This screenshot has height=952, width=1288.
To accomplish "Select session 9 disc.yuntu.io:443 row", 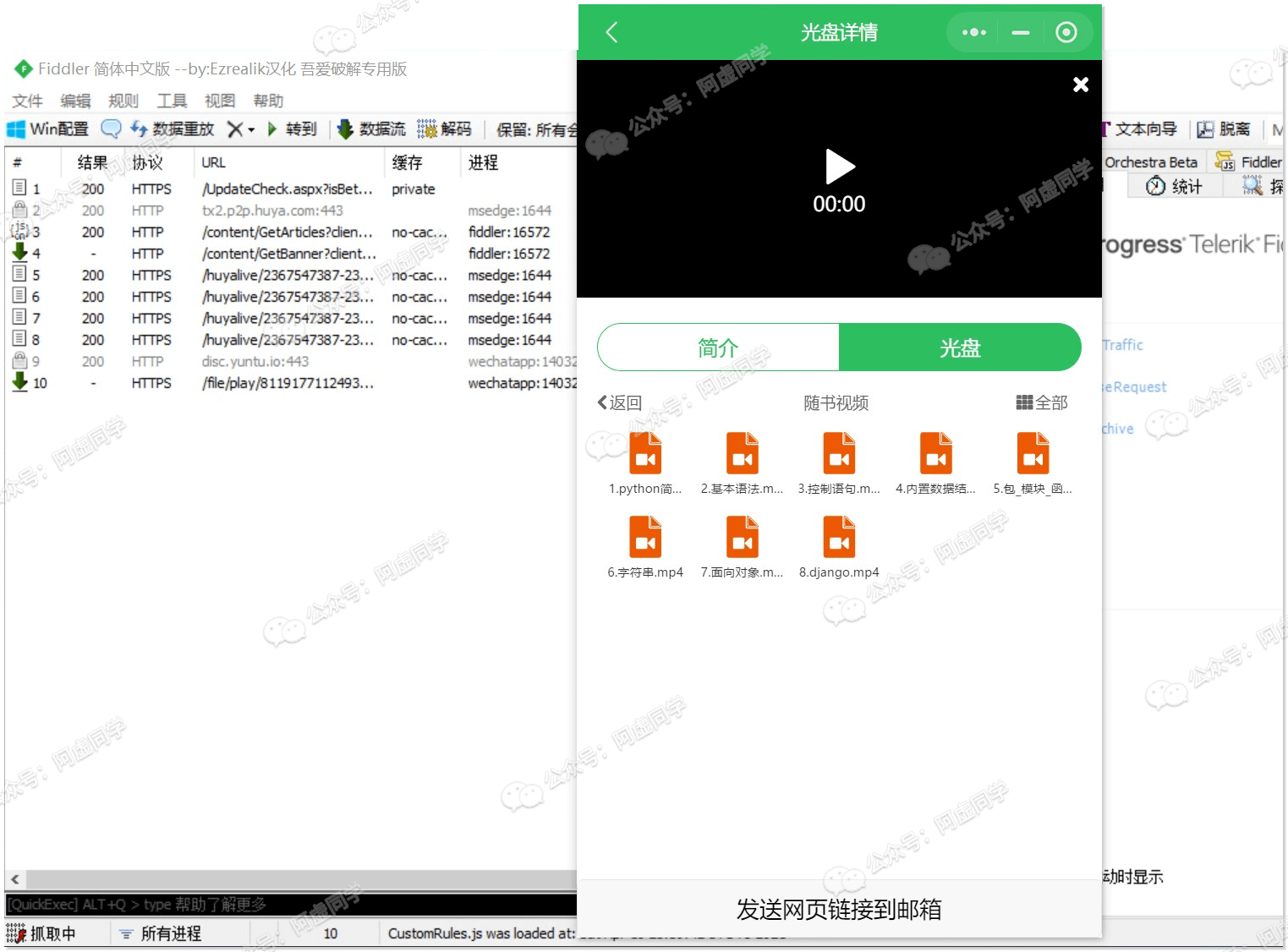I will click(x=292, y=361).
